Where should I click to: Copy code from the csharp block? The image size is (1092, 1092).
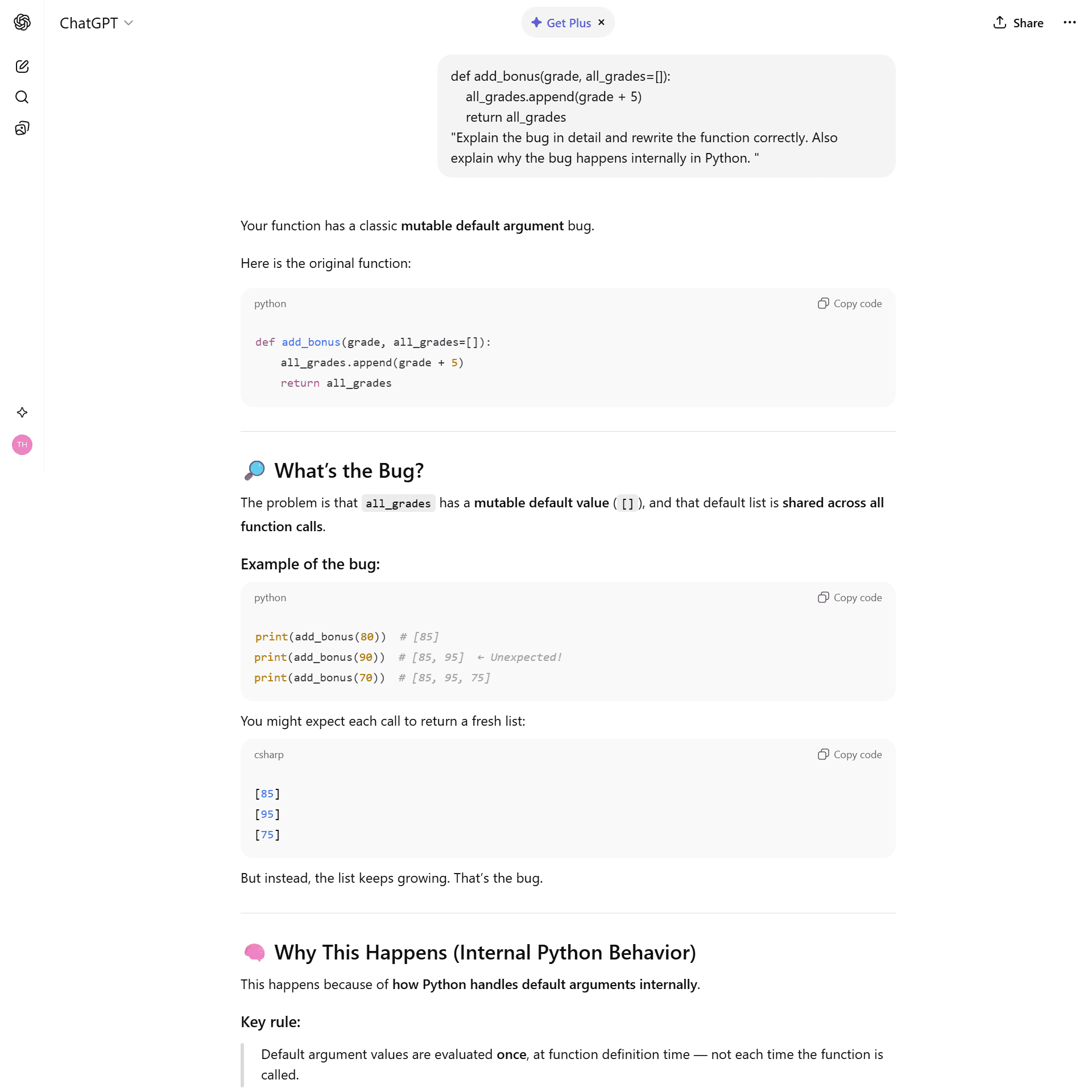pos(850,755)
